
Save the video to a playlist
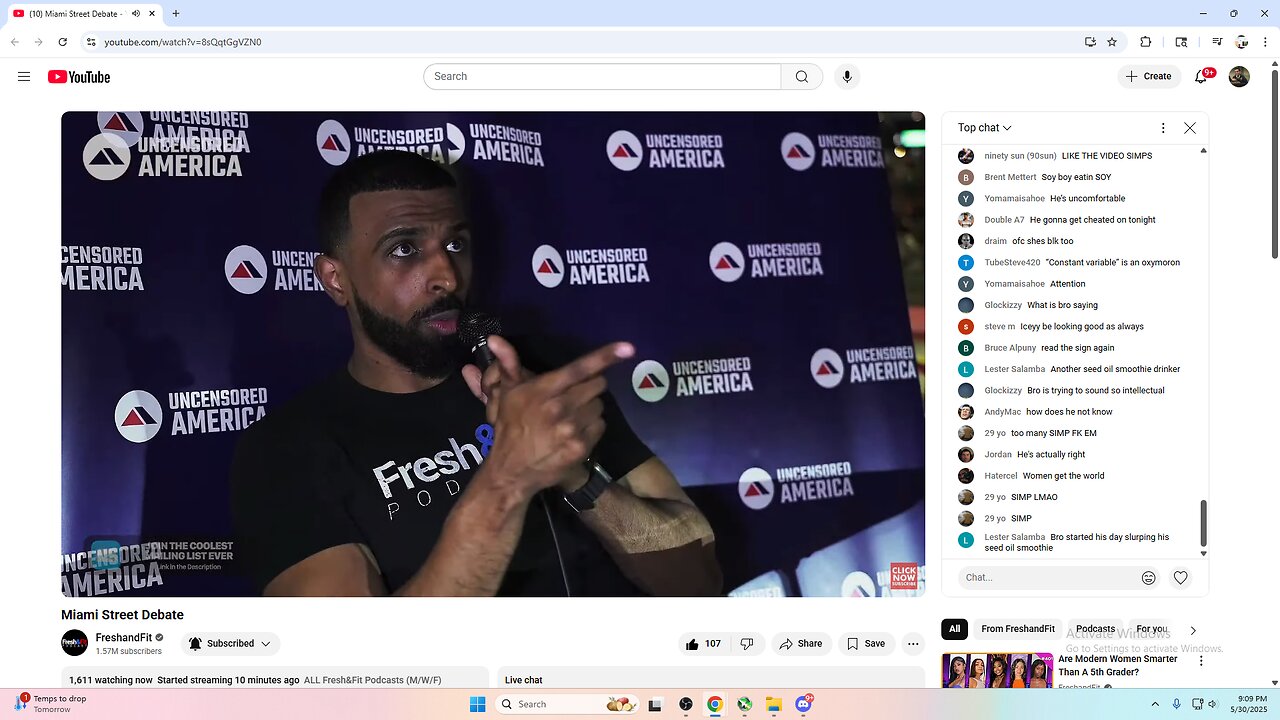pos(866,644)
